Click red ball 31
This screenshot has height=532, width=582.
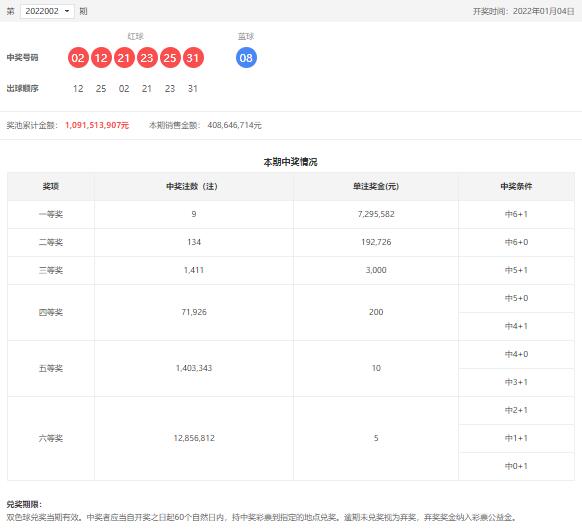pyautogui.click(x=193, y=58)
